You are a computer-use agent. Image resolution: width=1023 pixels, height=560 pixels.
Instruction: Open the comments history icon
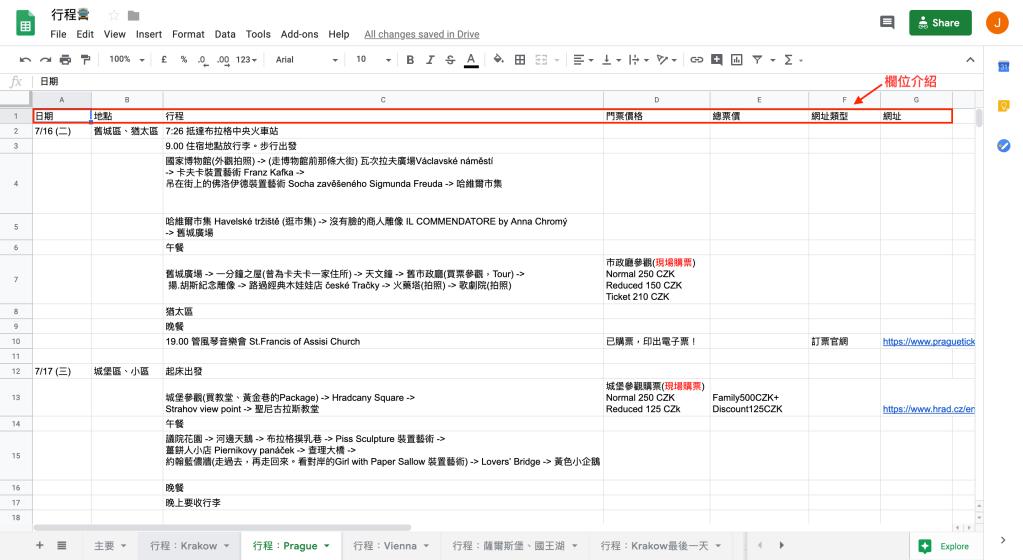click(886, 22)
